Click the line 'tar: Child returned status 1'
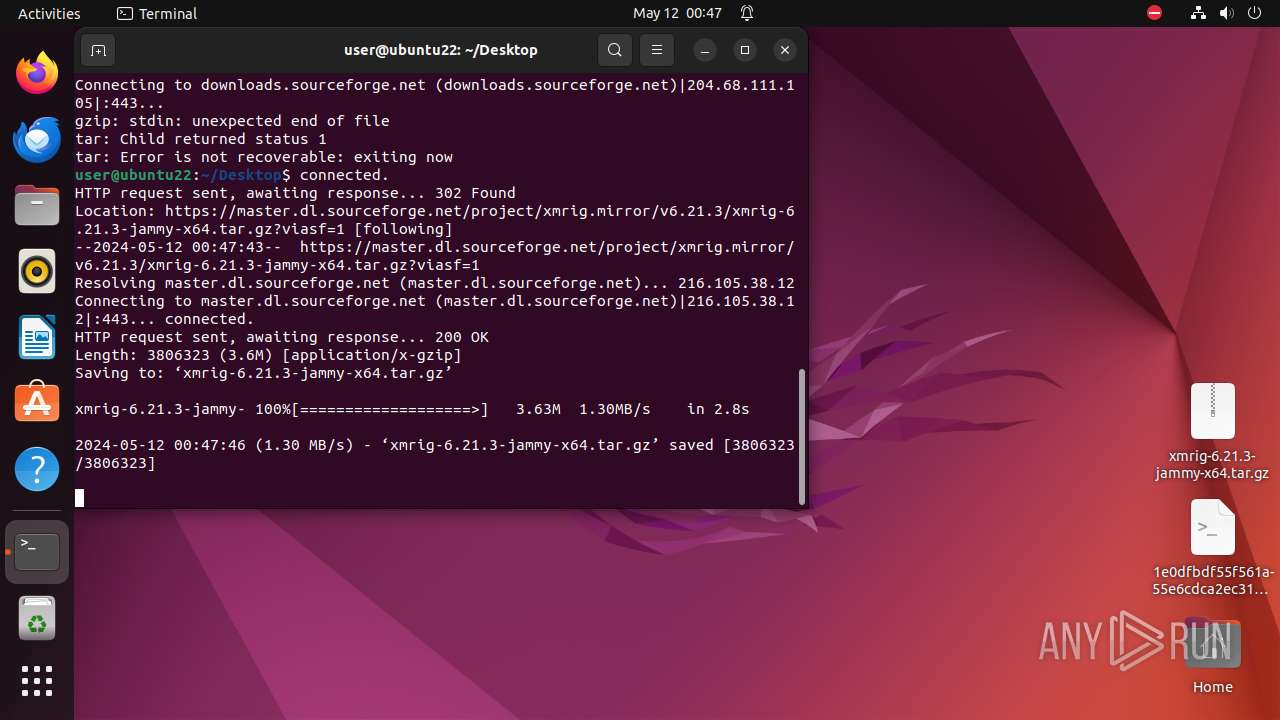 point(201,139)
